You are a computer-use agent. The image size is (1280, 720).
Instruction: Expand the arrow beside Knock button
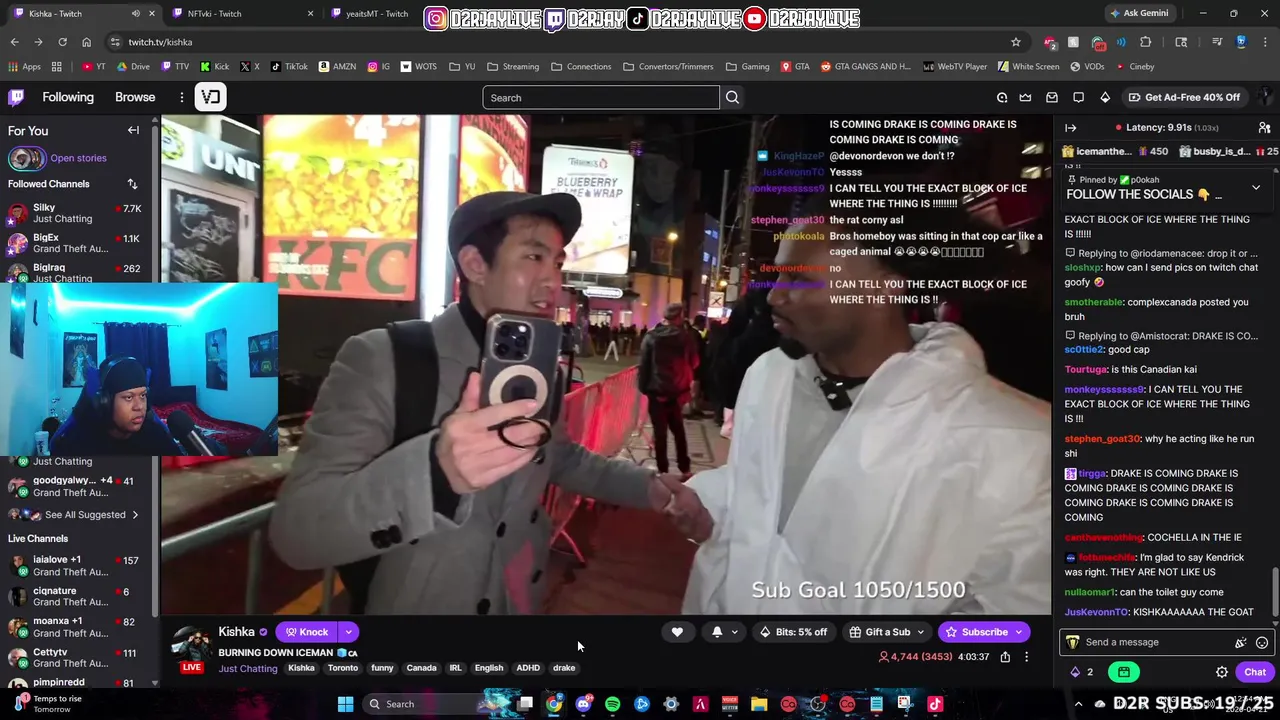(348, 632)
